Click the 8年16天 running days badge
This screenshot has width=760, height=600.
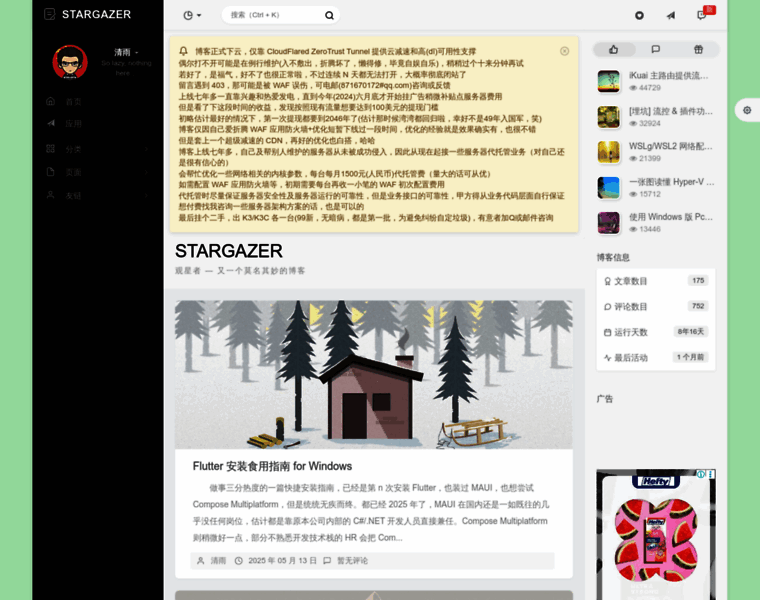click(691, 332)
